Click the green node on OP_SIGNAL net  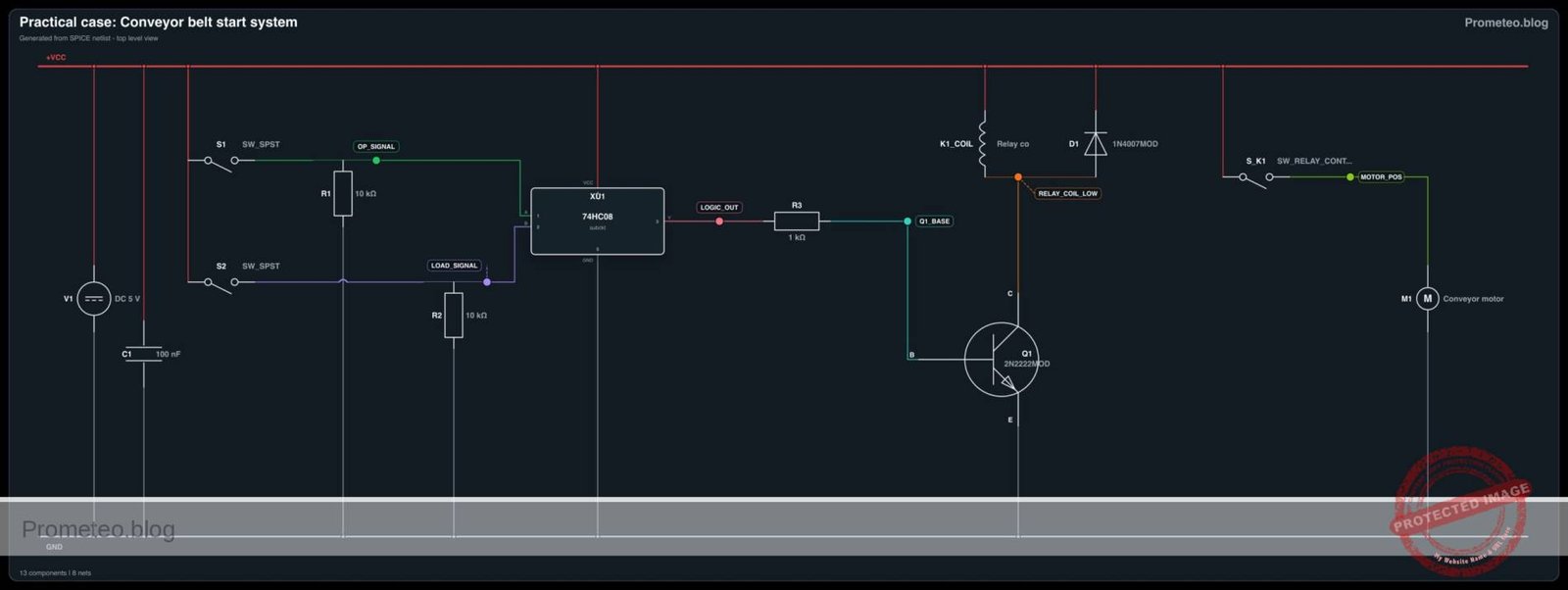pyautogui.click(x=376, y=160)
